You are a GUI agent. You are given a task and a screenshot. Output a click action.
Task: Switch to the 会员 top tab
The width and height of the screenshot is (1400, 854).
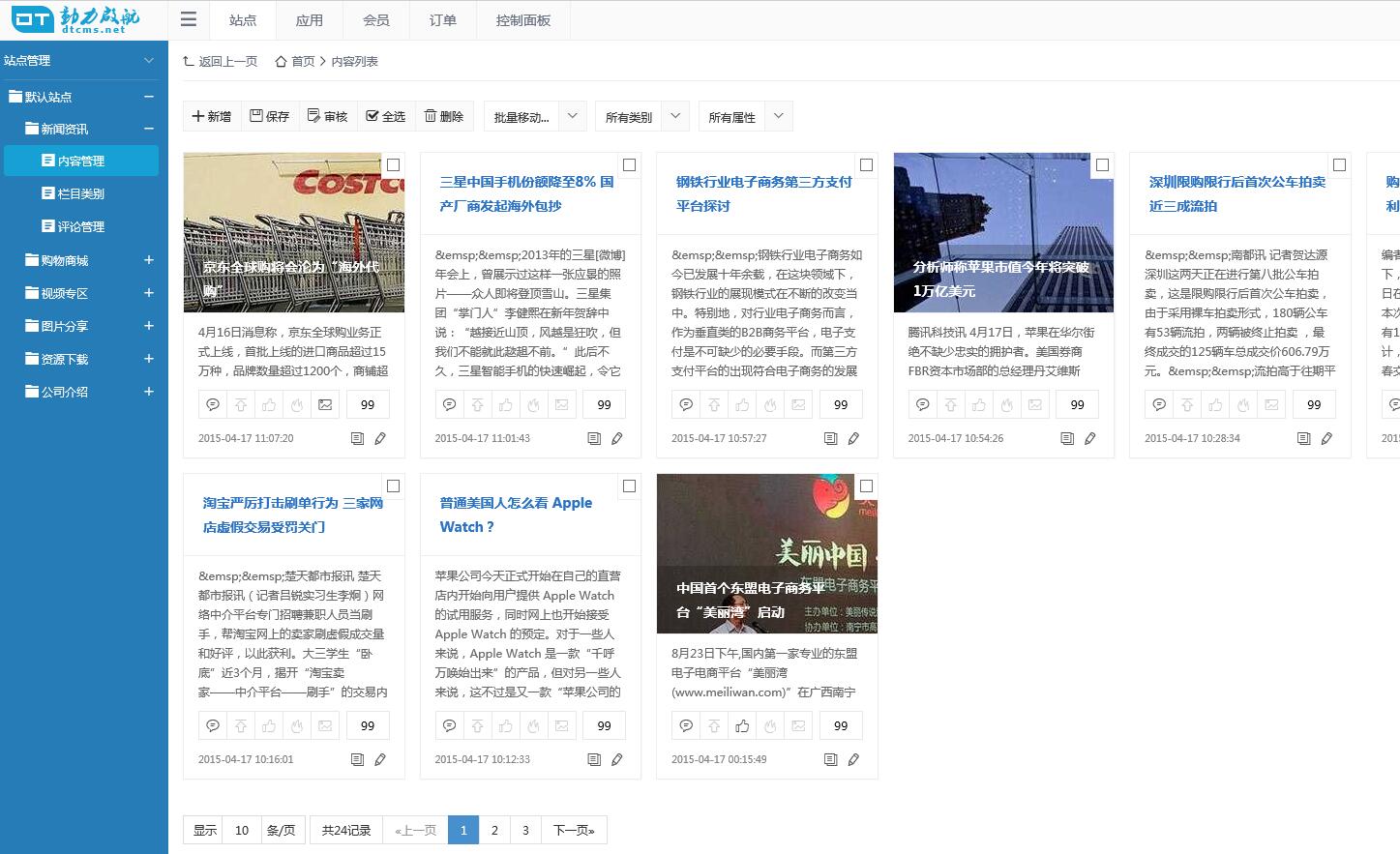tap(376, 19)
